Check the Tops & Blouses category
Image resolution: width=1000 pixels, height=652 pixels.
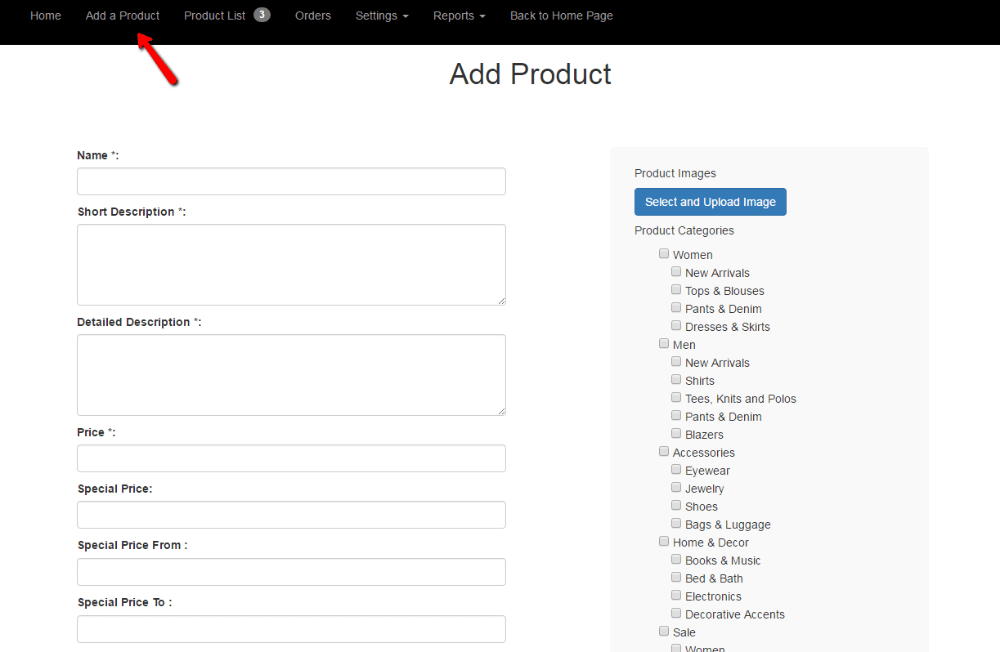676,291
